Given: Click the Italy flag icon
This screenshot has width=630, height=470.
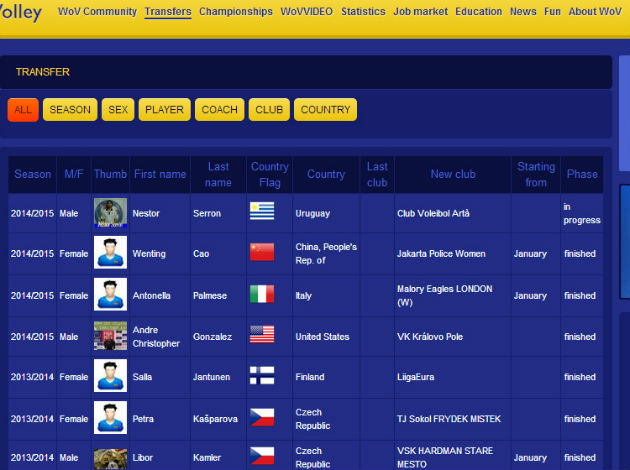Looking at the screenshot, I should (x=261, y=294).
